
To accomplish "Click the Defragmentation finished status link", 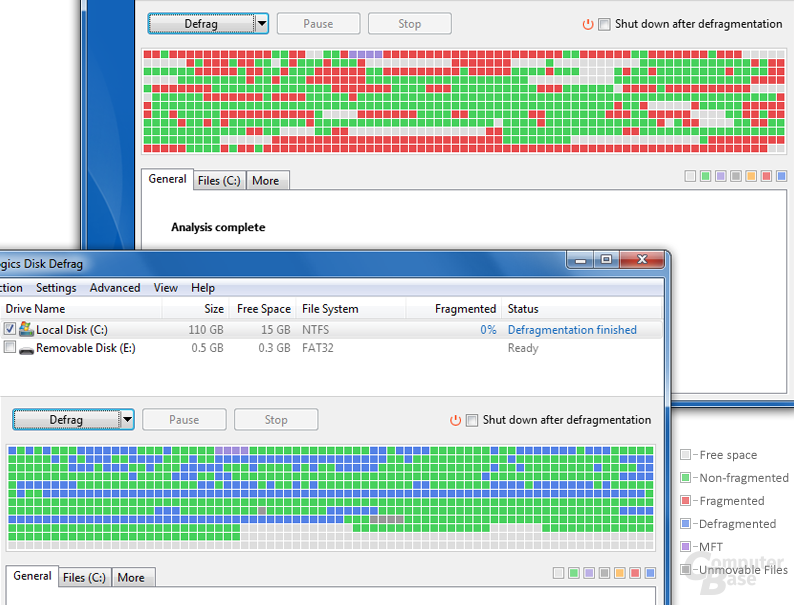I will (572, 330).
